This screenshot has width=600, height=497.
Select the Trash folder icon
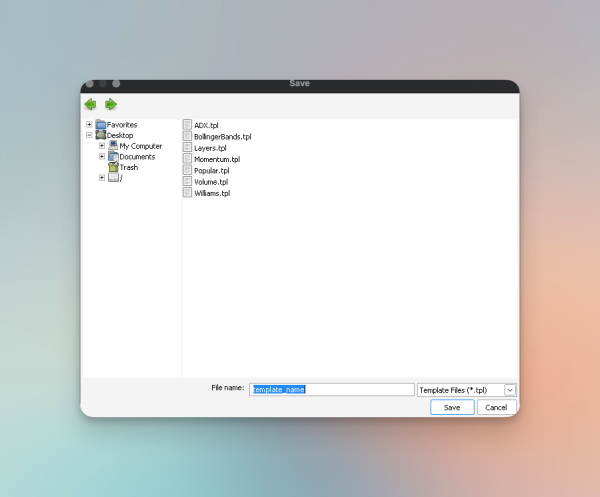click(113, 167)
